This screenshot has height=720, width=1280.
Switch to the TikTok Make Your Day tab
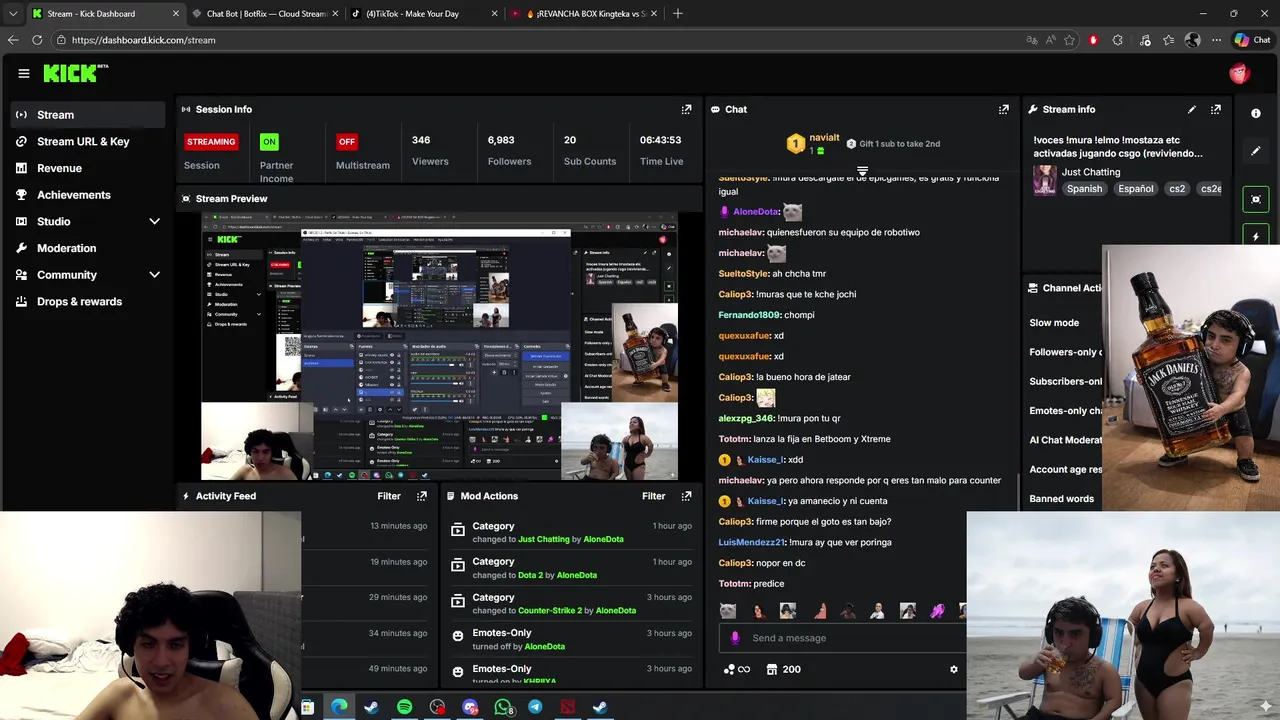424,14
